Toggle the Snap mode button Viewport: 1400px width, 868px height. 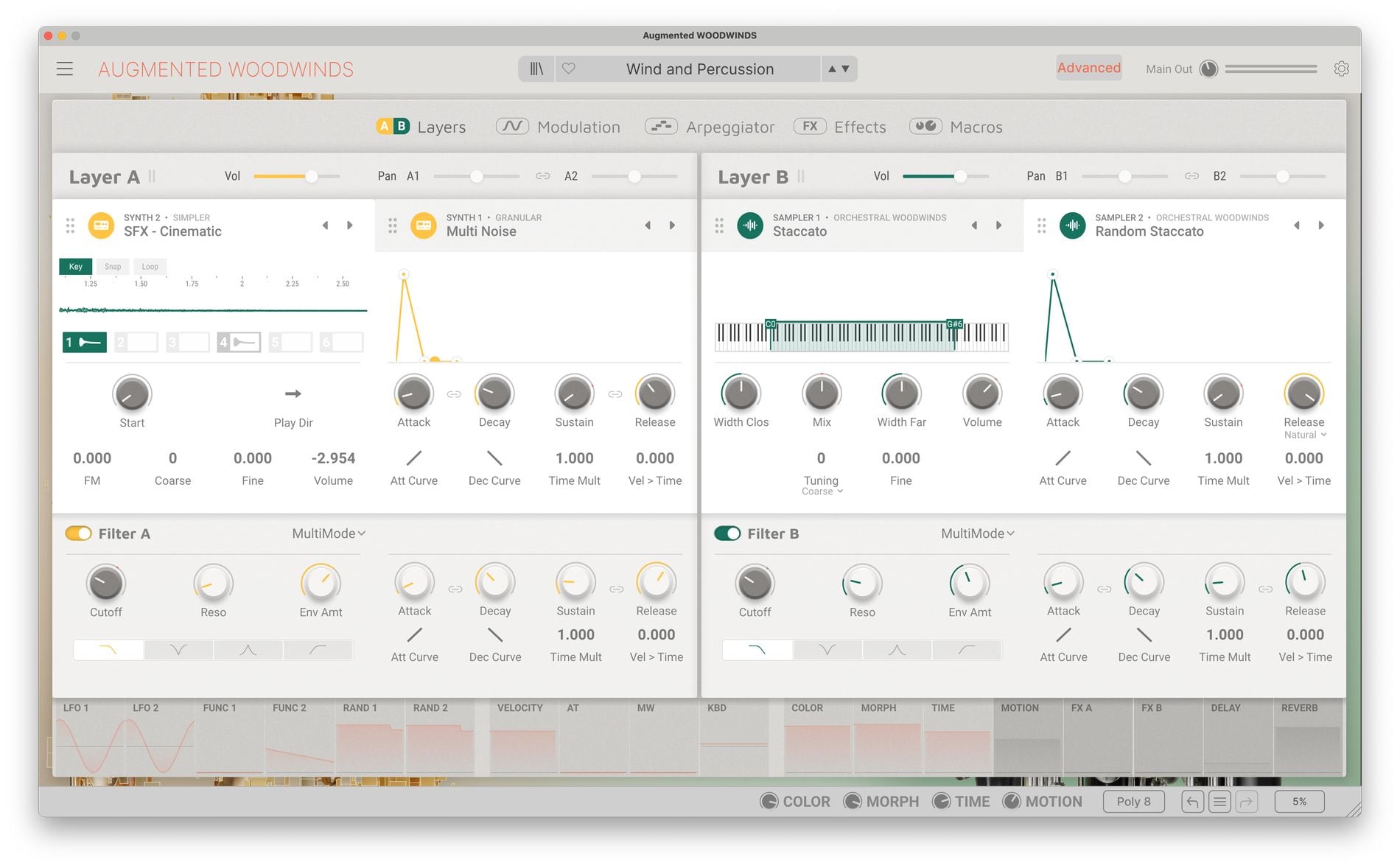[x=113, y=267]
